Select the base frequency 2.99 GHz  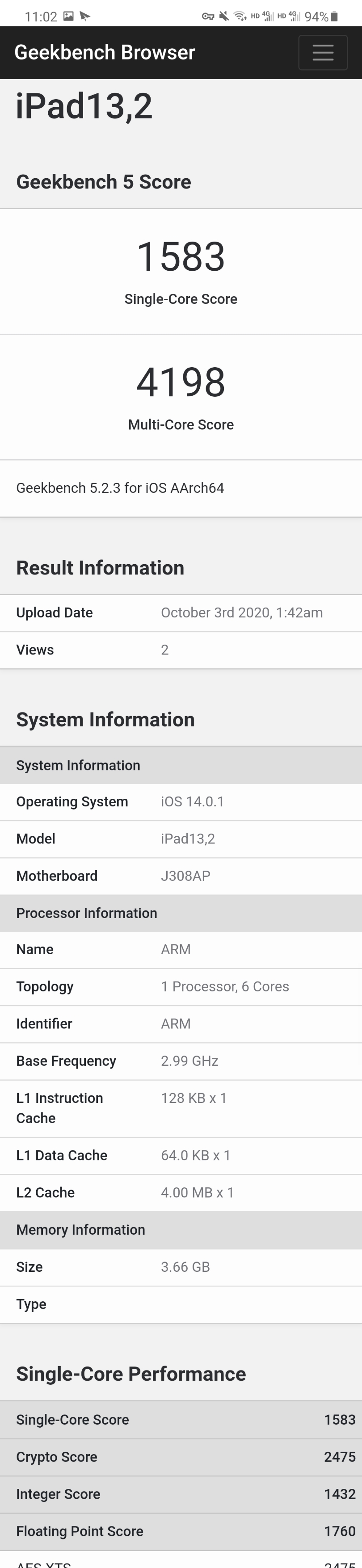[189, 1061]
